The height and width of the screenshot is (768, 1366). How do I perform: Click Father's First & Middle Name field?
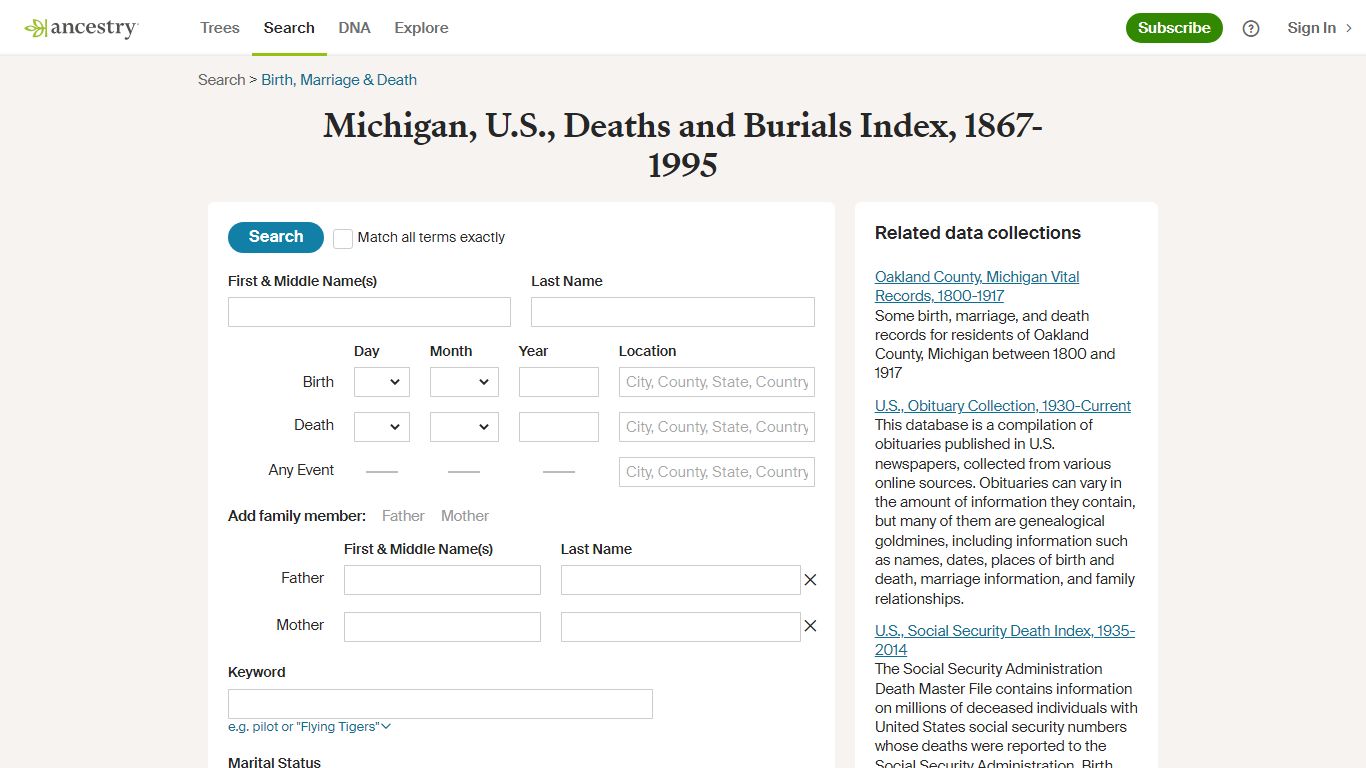pos(442,580)
